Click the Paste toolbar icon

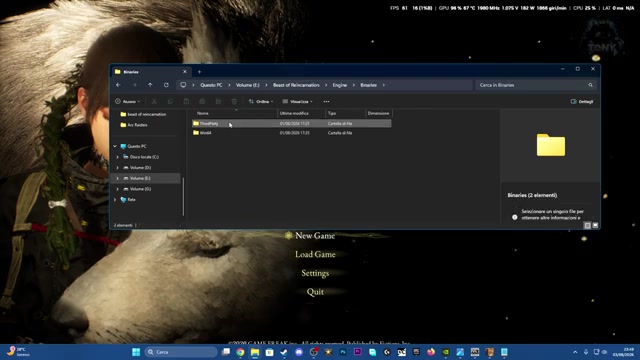[x=186, y=101]
